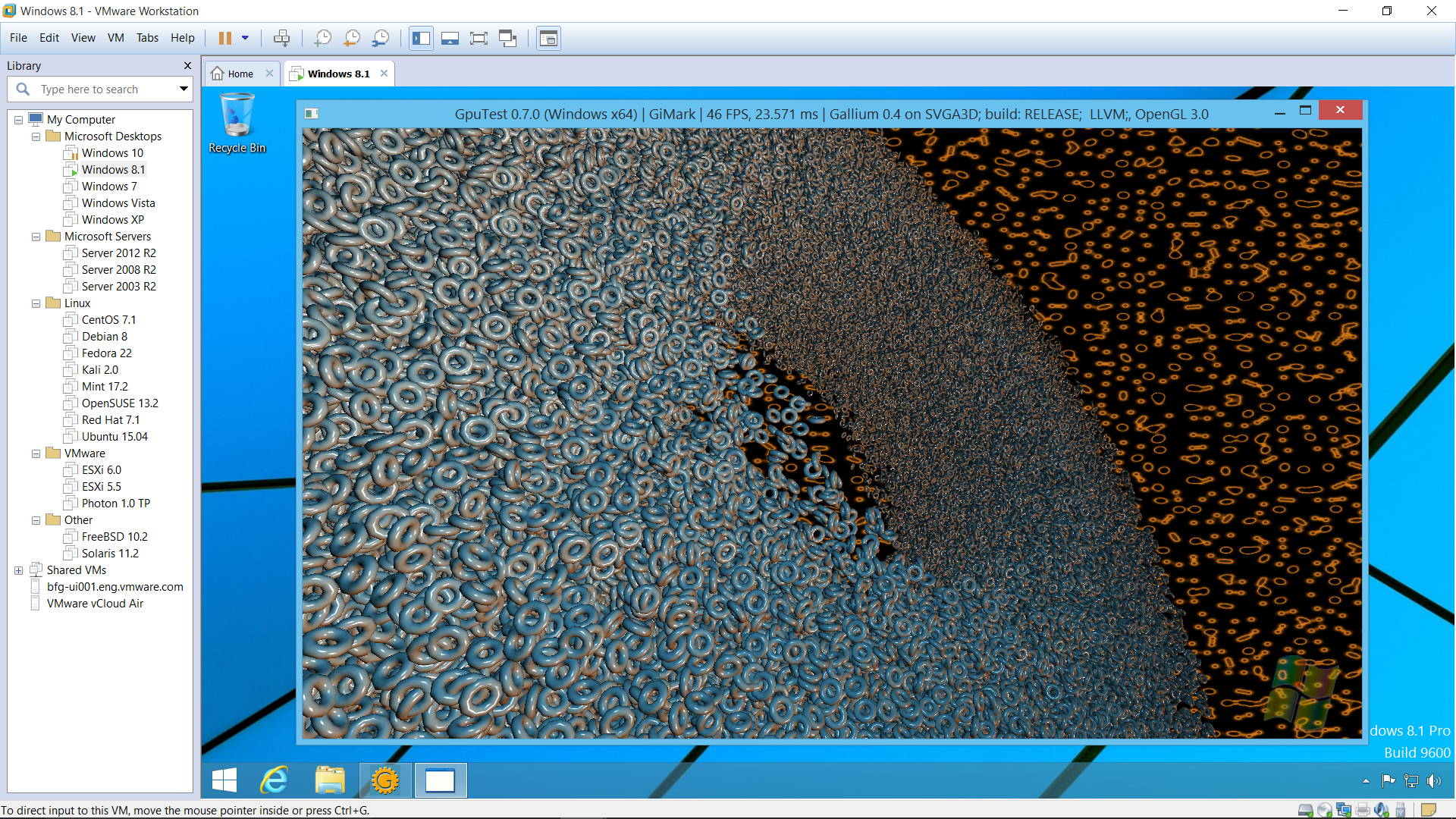This screenshot has height=819, width=1456.
Task: Open the Help menu
Action: [183, 38]
